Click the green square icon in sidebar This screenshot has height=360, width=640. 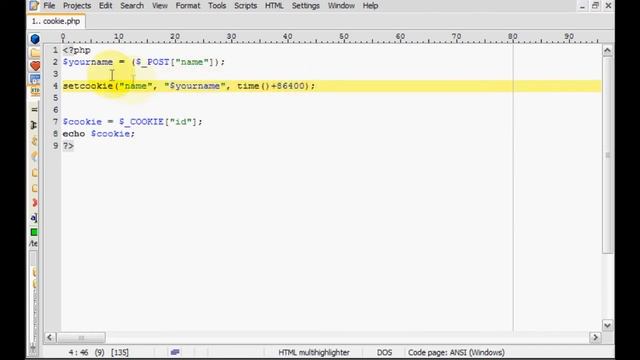click(x=34, y=232)
